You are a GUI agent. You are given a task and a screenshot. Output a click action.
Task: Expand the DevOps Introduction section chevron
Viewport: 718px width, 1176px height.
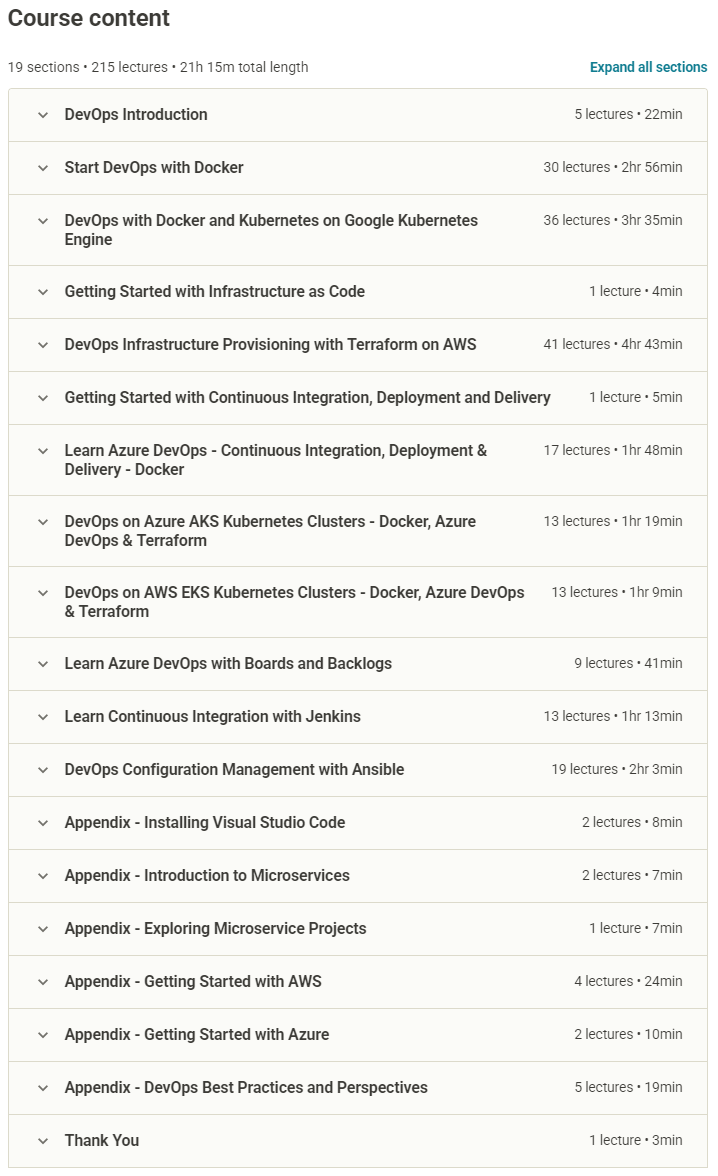pyautogui.click(x=43, y=115)
